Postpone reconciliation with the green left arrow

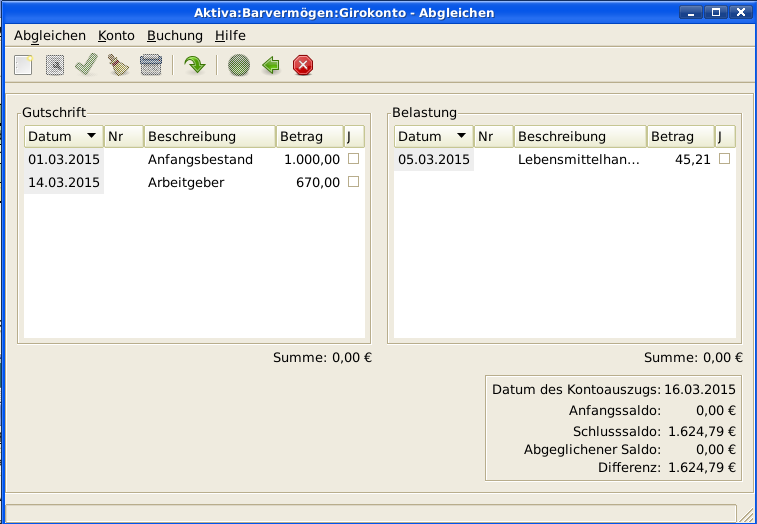pos(270,66)
